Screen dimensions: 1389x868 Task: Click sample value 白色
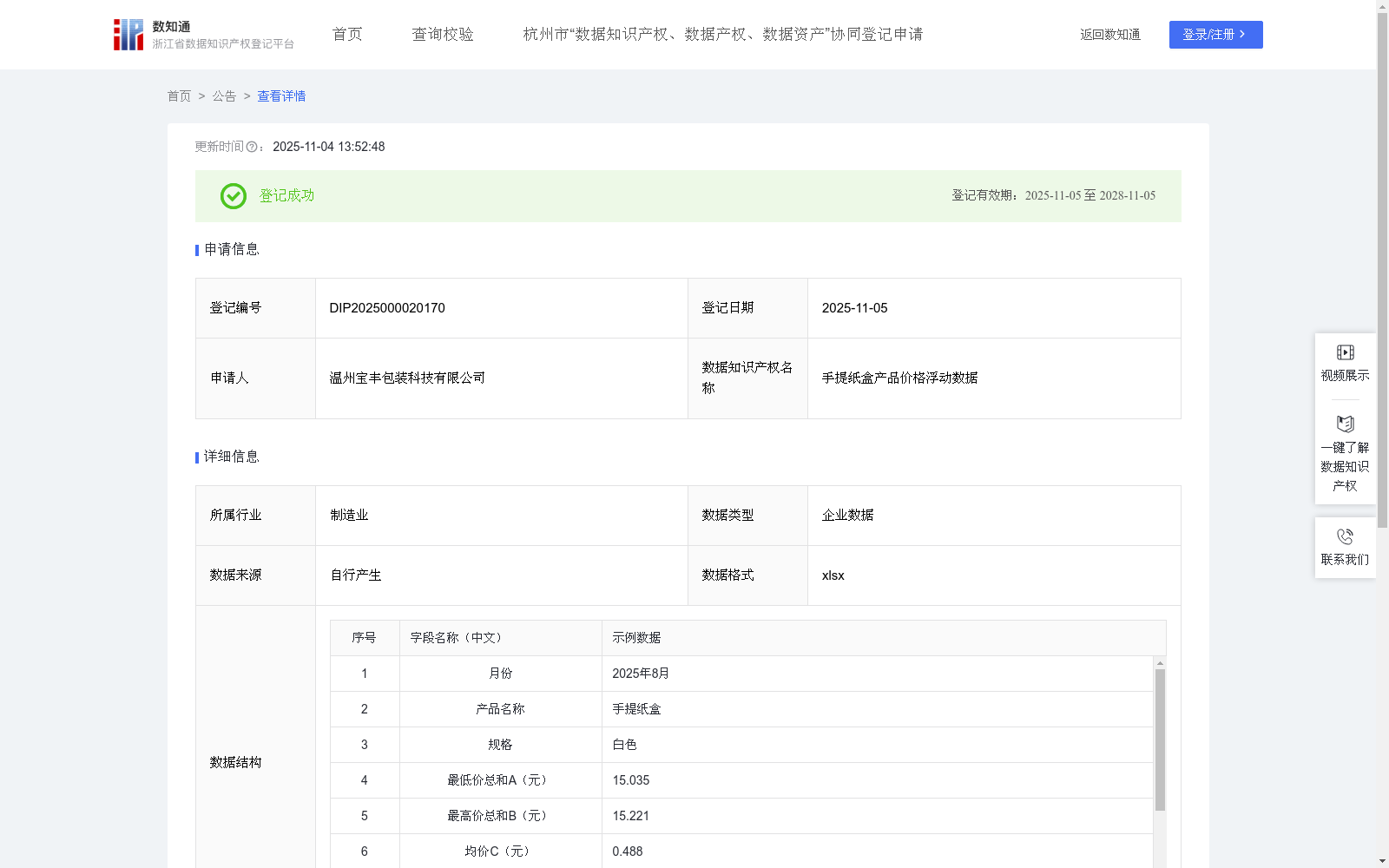624,745
